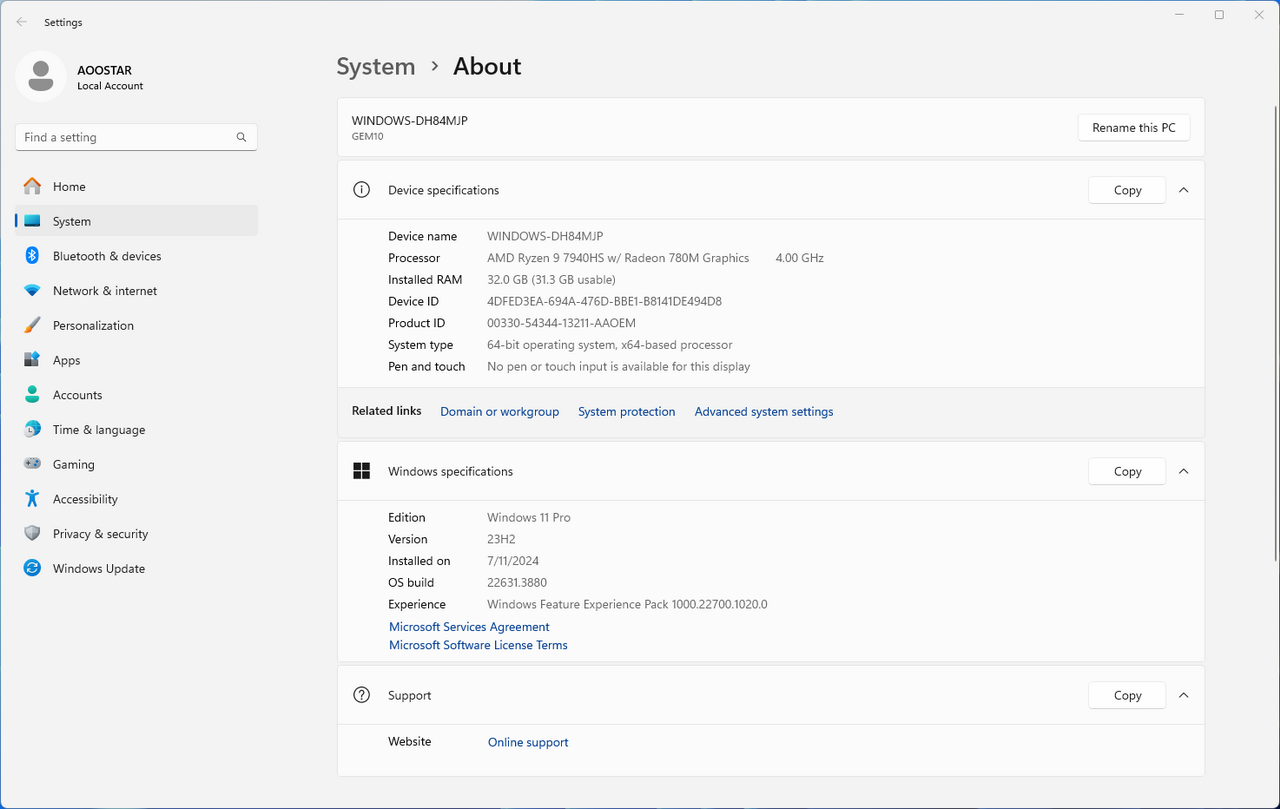
Task: Click the Home house icon
Action: (x=33, y=186)
